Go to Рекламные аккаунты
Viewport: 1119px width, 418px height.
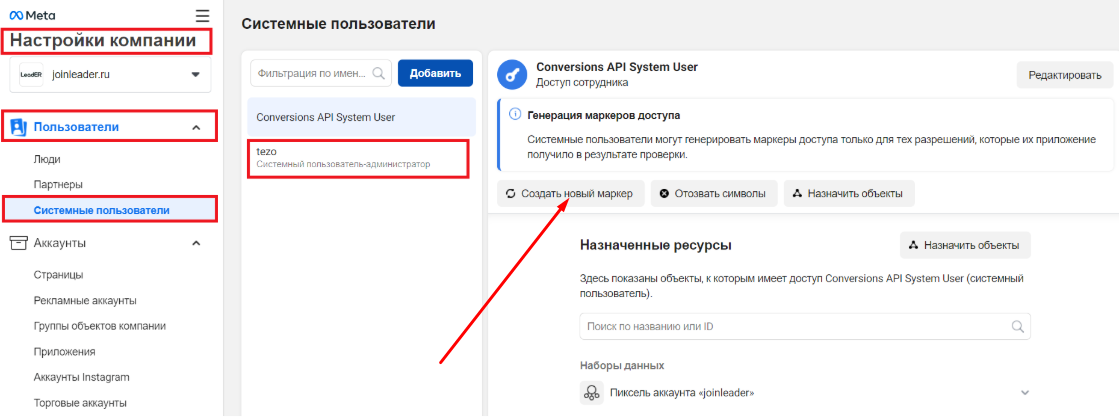pos(85,300)
